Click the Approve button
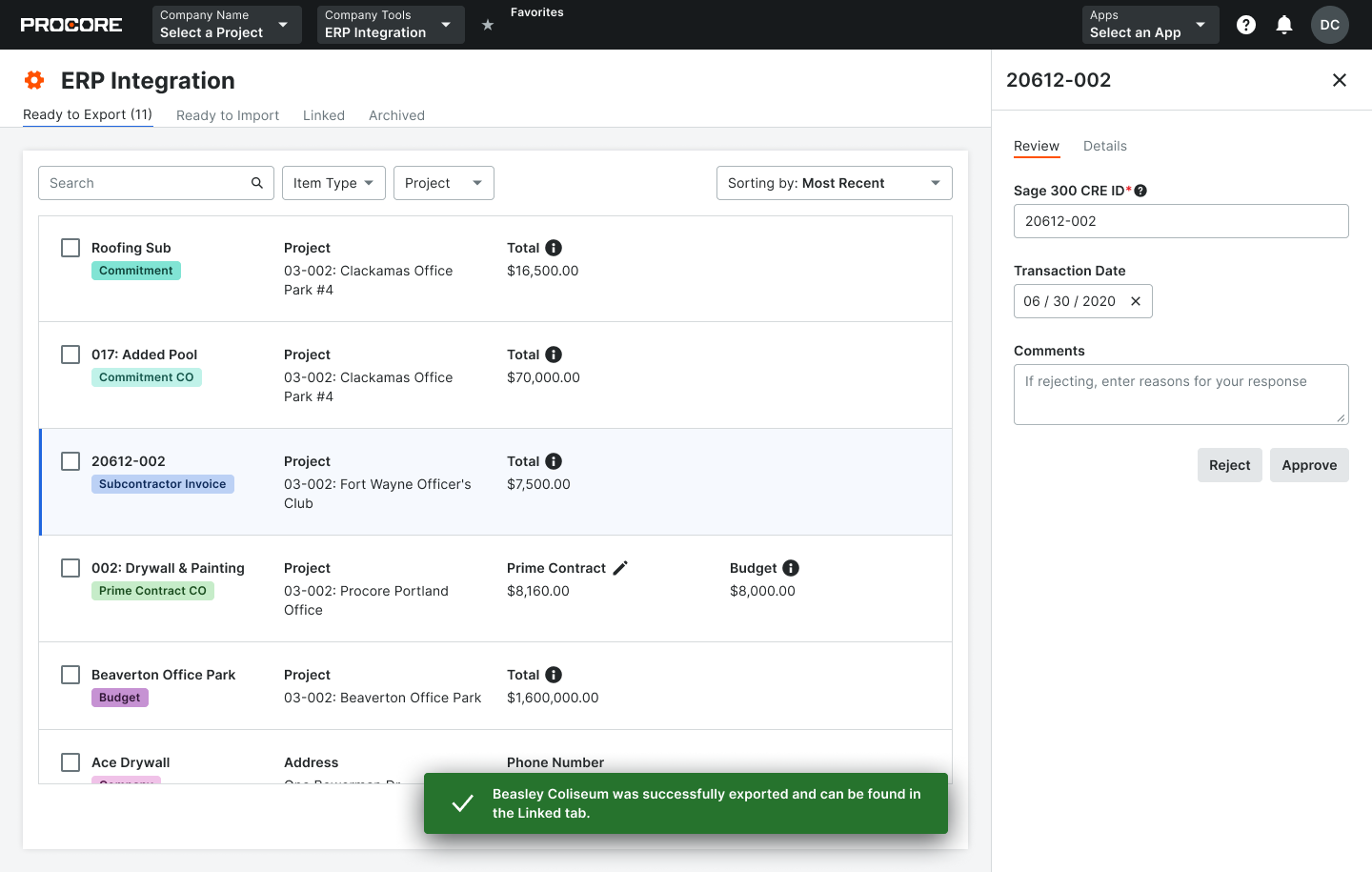Viewport: 1372px width, 872px height. click(1309, 465)
